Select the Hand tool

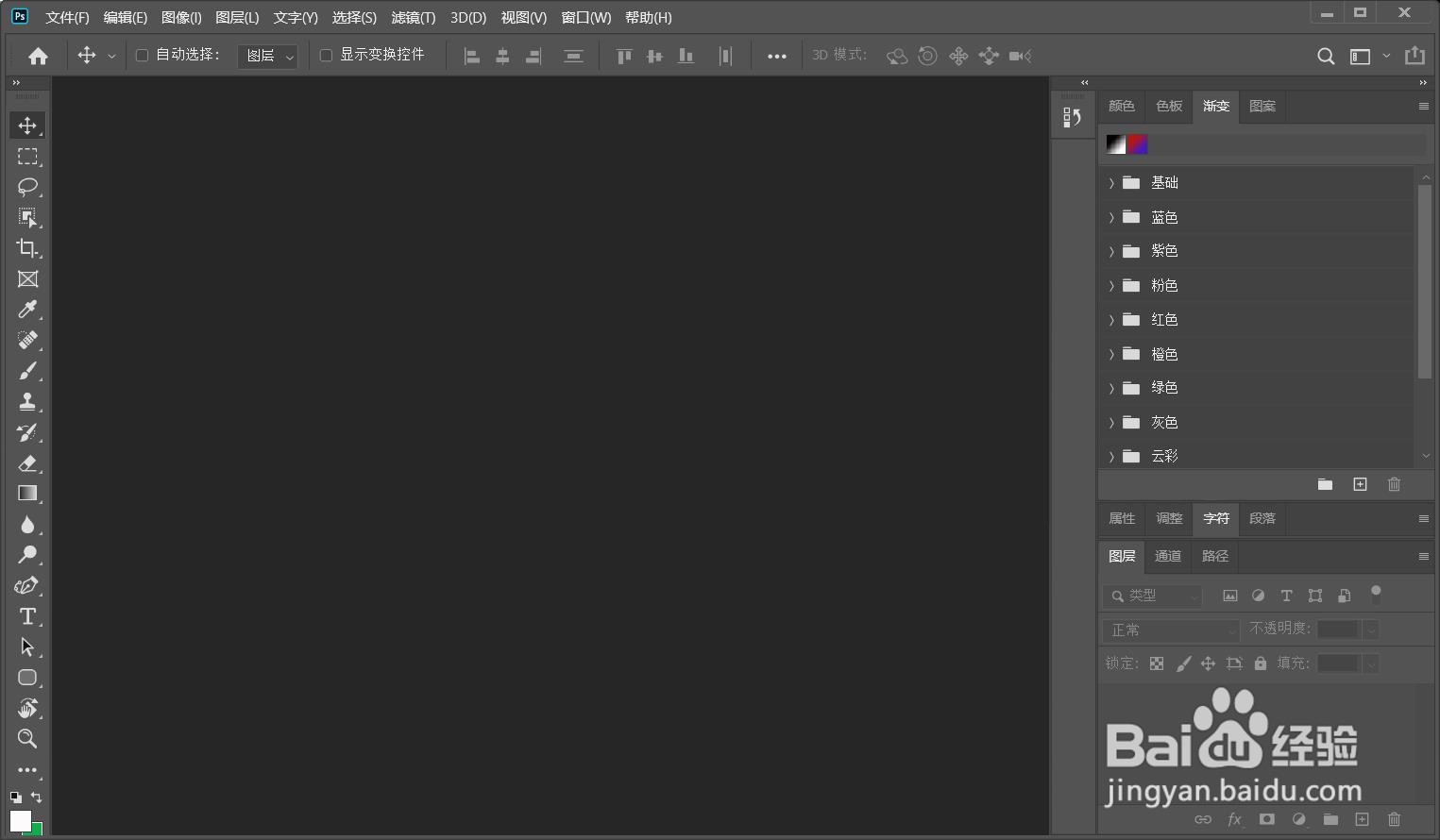point(27,709)
